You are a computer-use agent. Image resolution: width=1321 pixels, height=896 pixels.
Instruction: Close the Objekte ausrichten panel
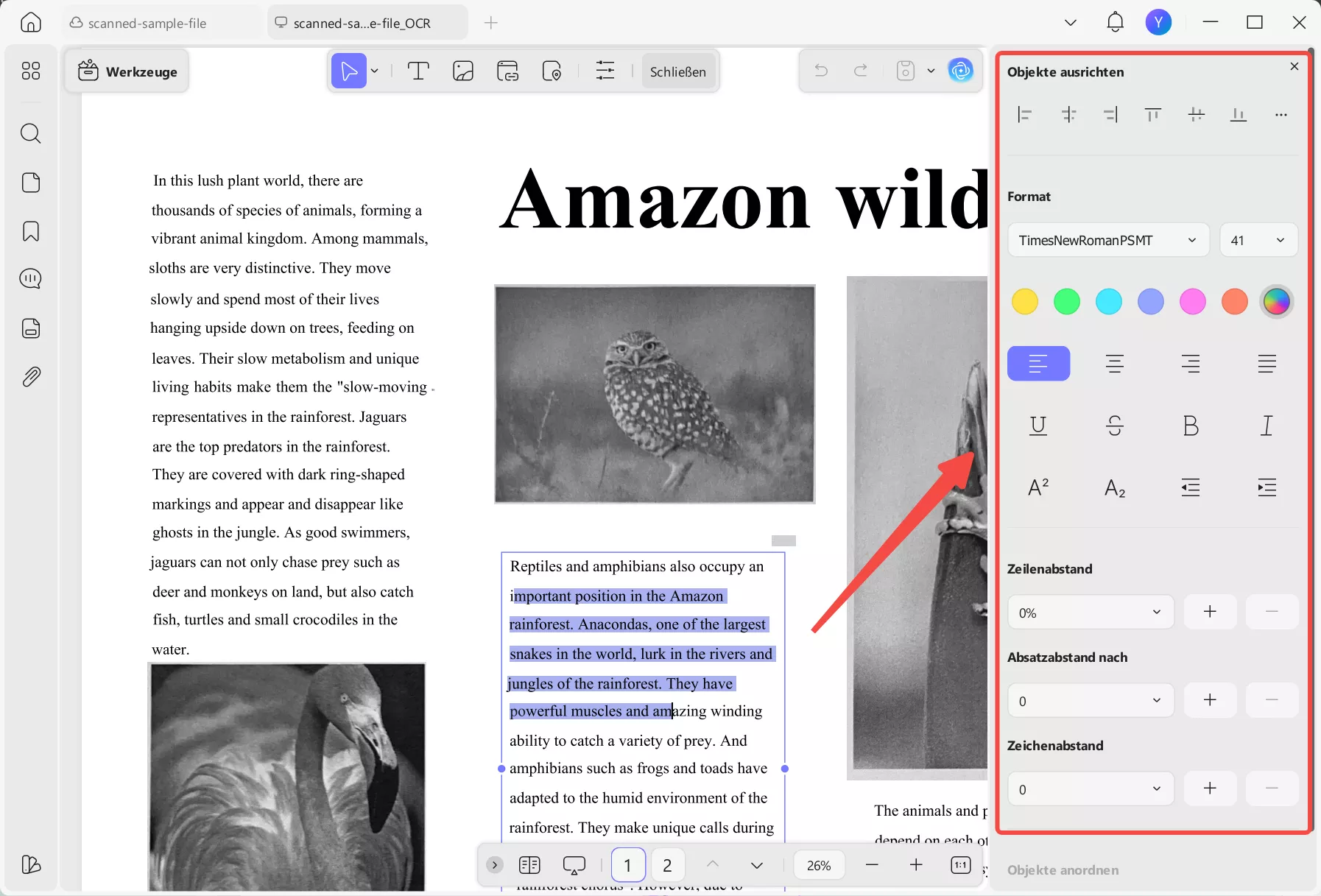pyautogui.click(x=1294, y=66)
